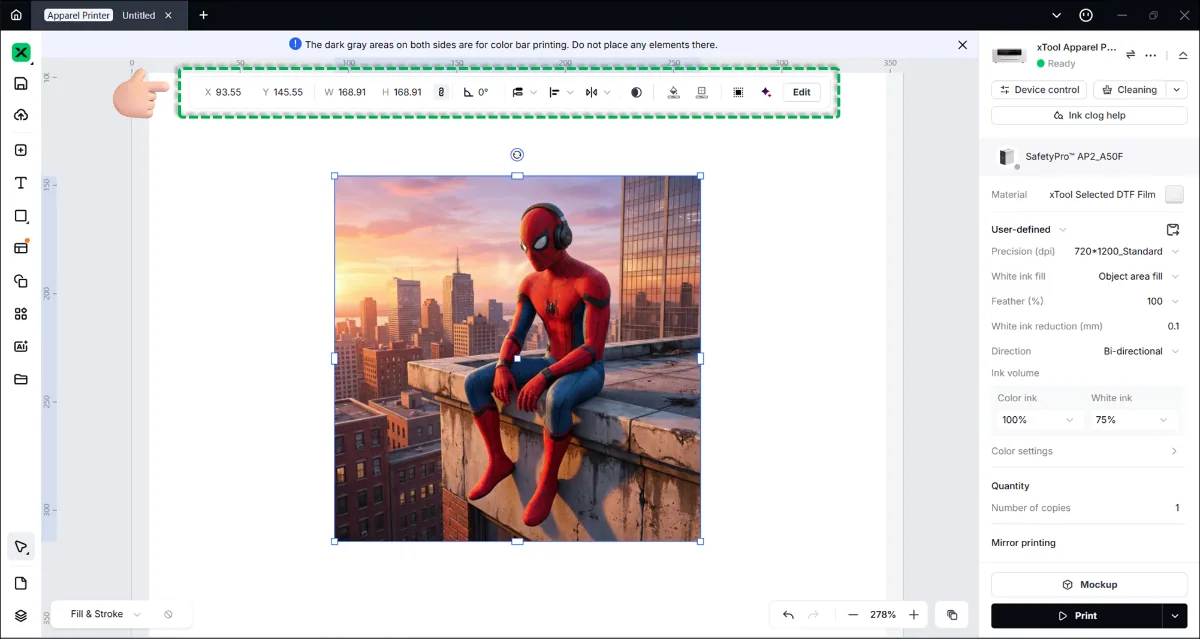Click the AI sparkle icon in toolbar
The image size is (1200, 639).
[x=766, y=92]
